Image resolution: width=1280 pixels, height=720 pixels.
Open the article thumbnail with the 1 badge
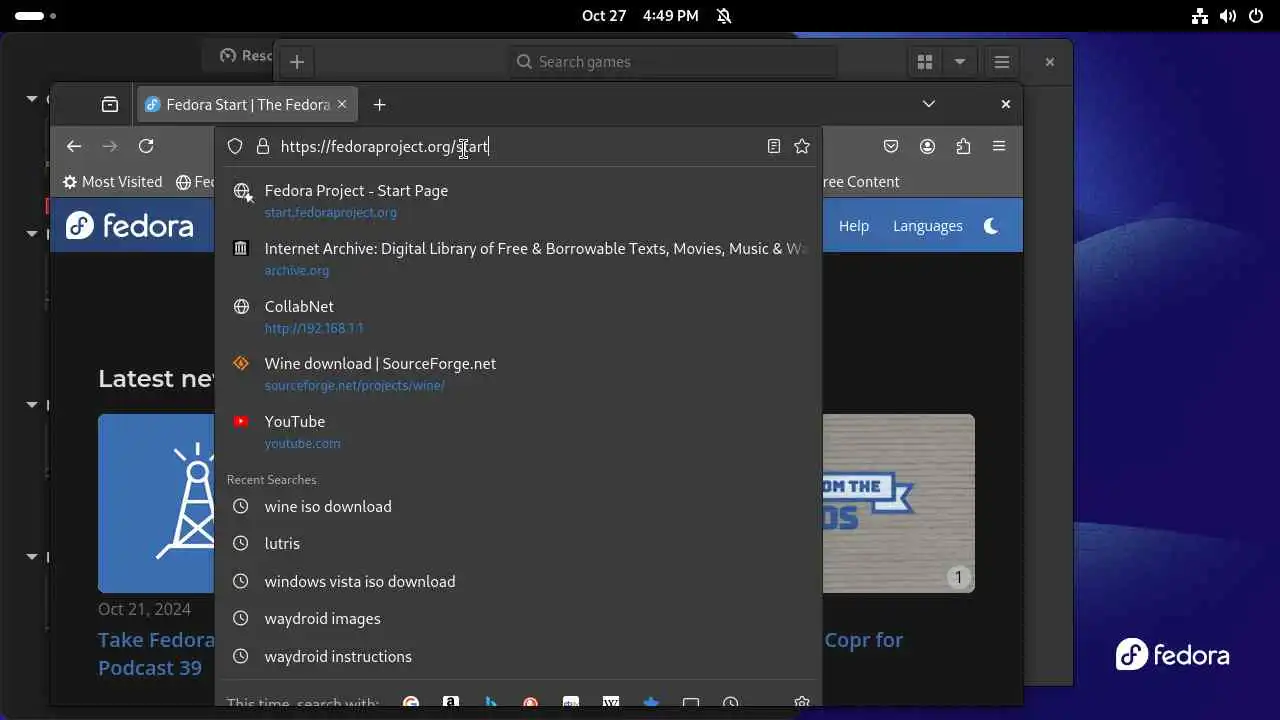coord(898,503)
